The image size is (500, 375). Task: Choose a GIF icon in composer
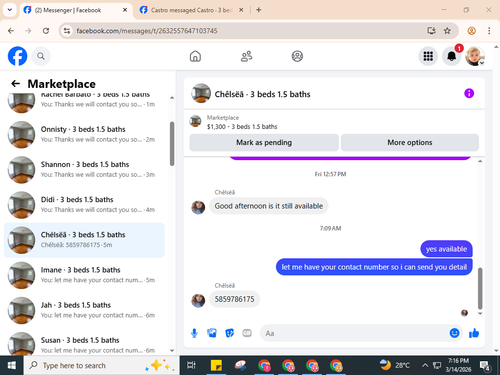(247, 333)
